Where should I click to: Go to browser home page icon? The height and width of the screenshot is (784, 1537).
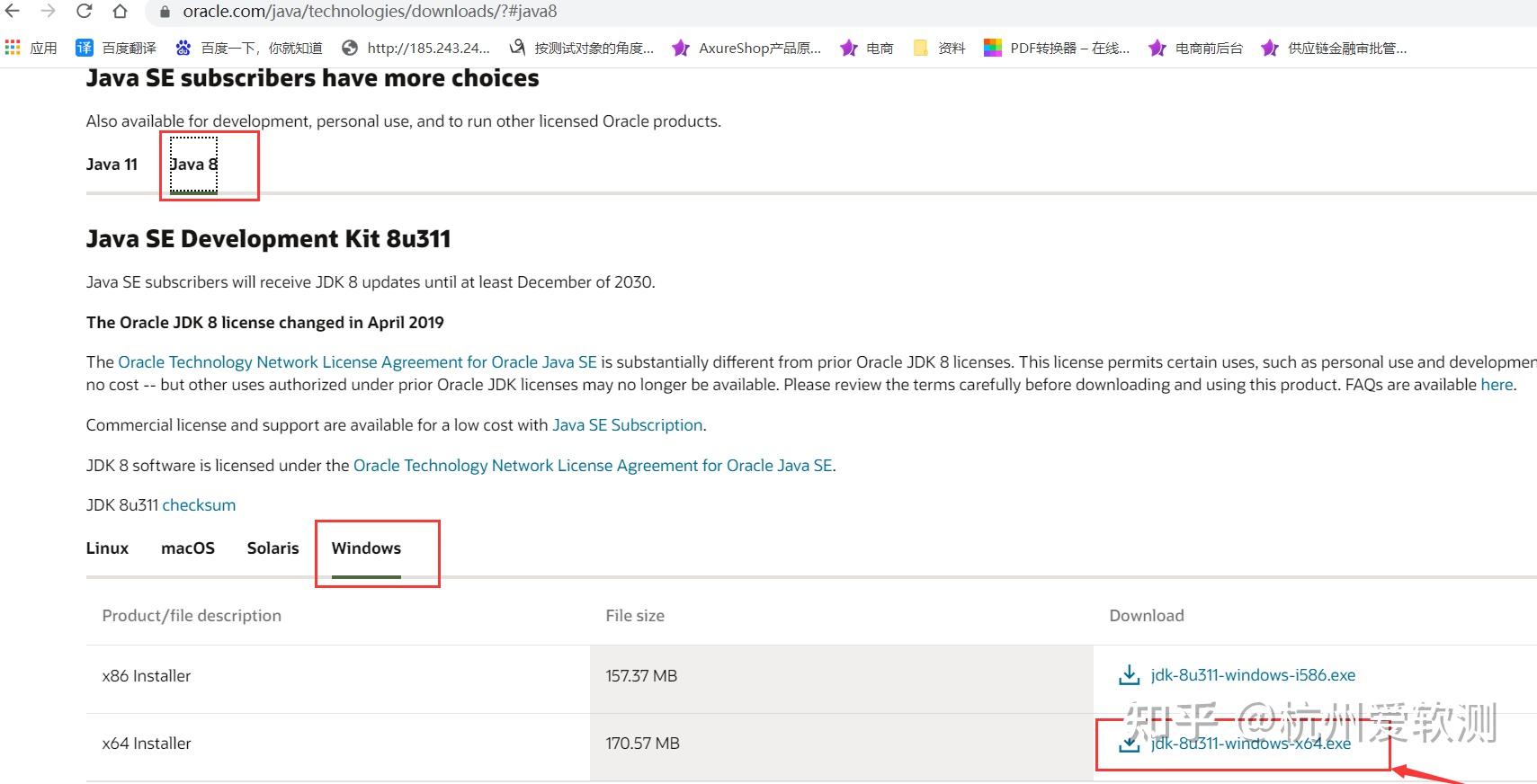(x=120, y=12)
